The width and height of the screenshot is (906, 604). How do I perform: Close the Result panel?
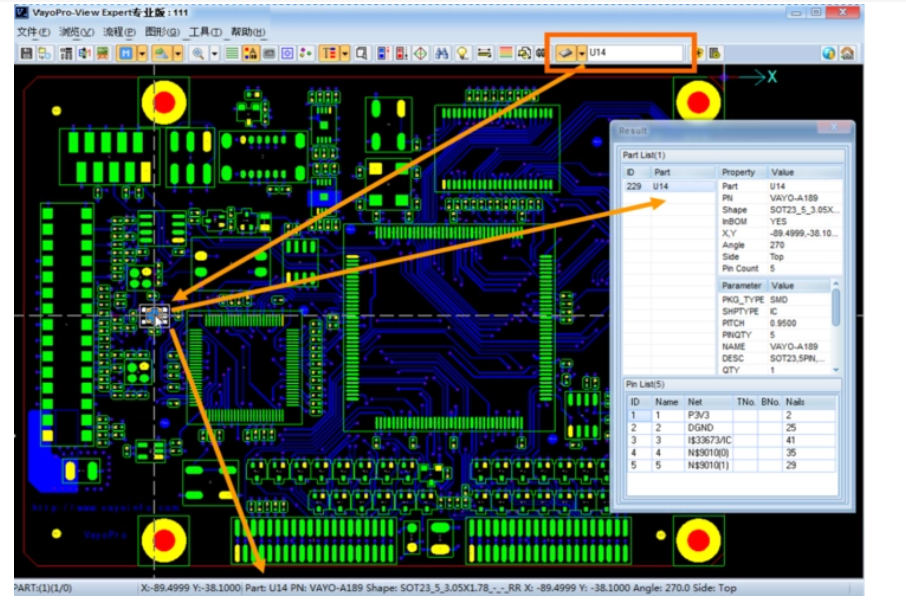pyautogui.click(x=834, y=128)
